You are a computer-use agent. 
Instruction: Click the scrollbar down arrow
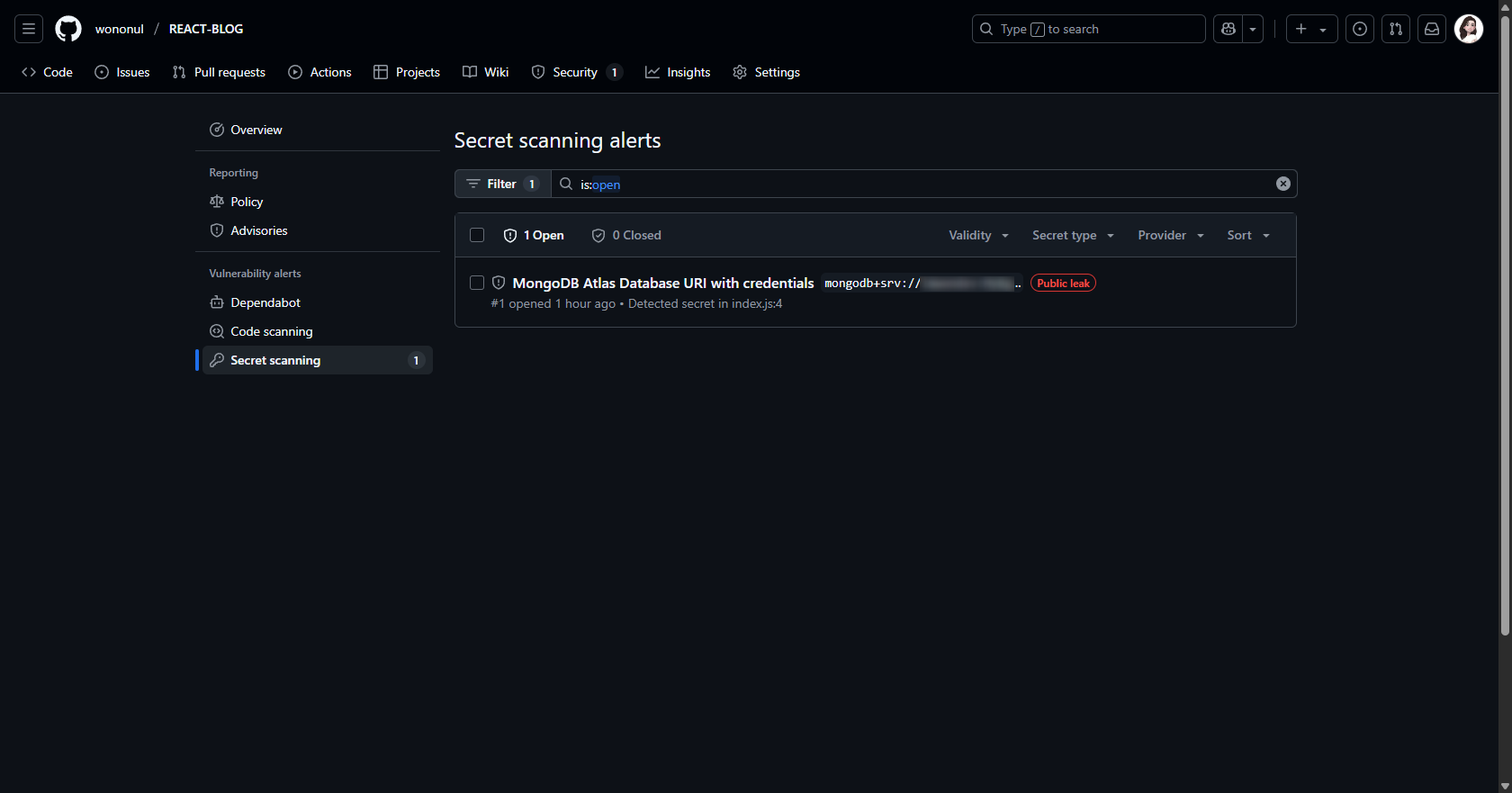(x=1505, y=787)
